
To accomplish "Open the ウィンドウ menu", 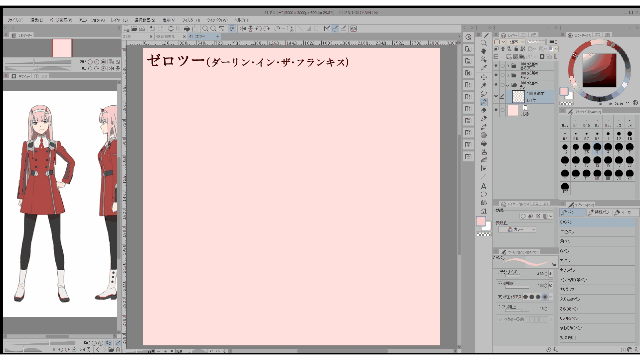I will pyautogui.click(x=218, y=20).
